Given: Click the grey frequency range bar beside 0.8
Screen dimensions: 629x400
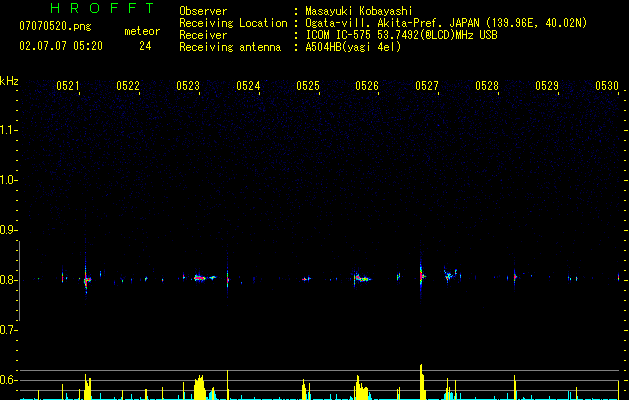Looking at the screenshot, I should [x=20, y=281].
